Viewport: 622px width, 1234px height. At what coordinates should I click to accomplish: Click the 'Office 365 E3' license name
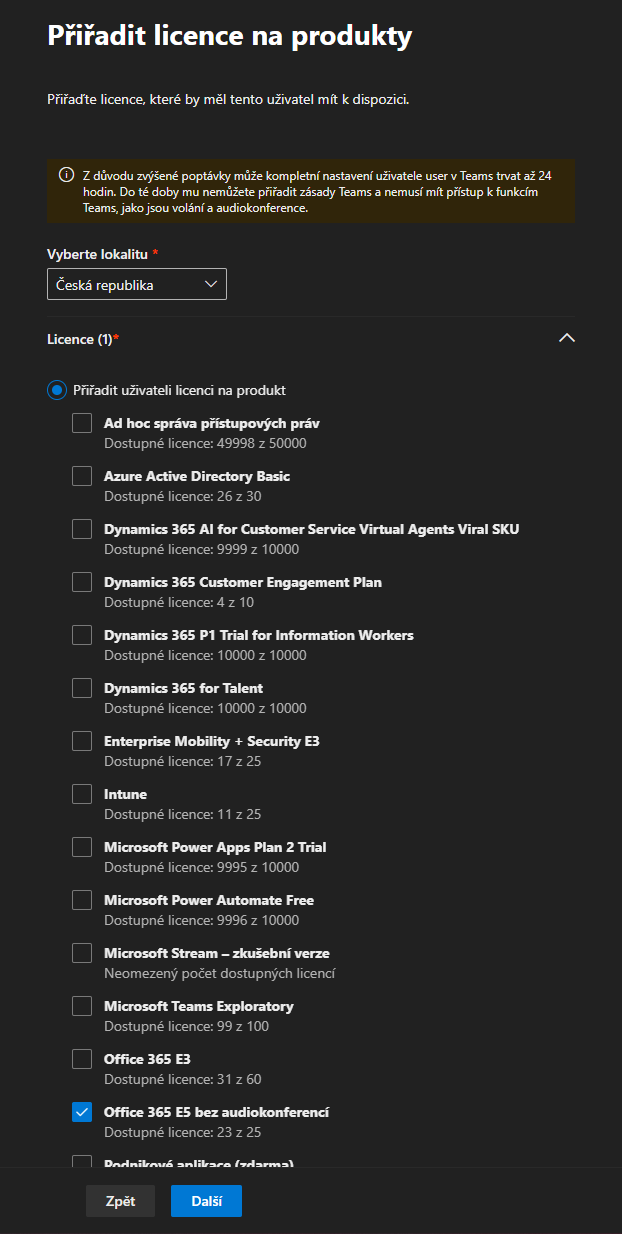coord(147,1059)
